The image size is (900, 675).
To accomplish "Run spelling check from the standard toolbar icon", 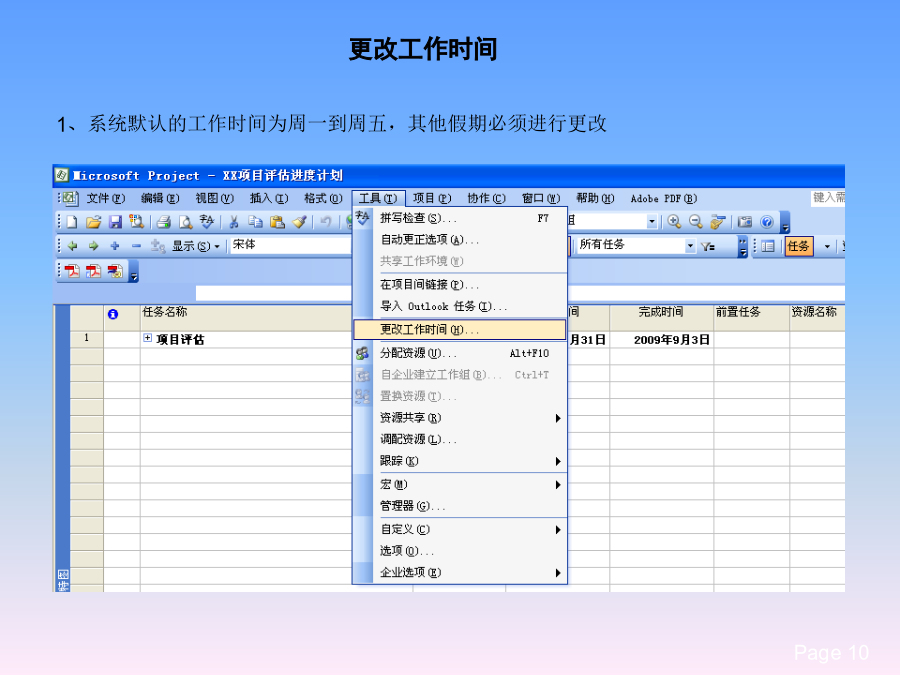I will 207,222.
